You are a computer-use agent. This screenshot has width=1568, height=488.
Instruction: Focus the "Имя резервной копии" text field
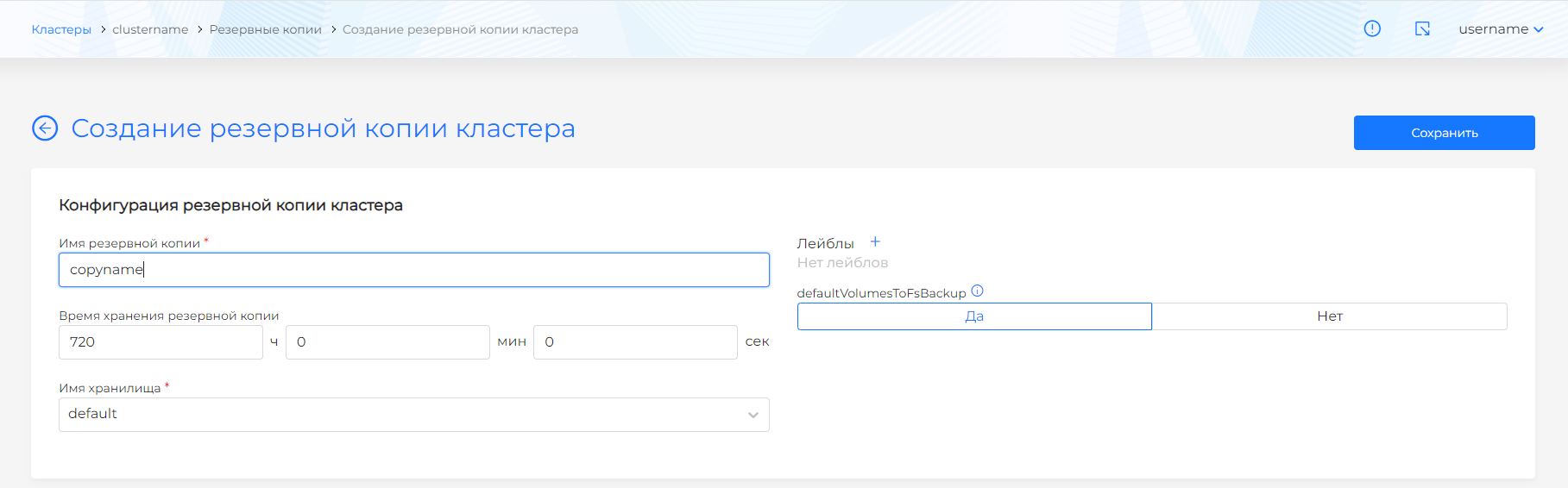point(413,270)
